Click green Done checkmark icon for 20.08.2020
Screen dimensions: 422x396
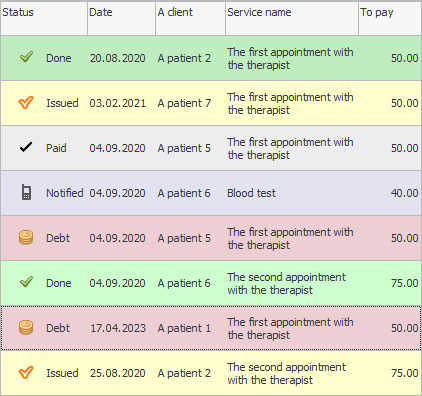[x=26, y=57]
